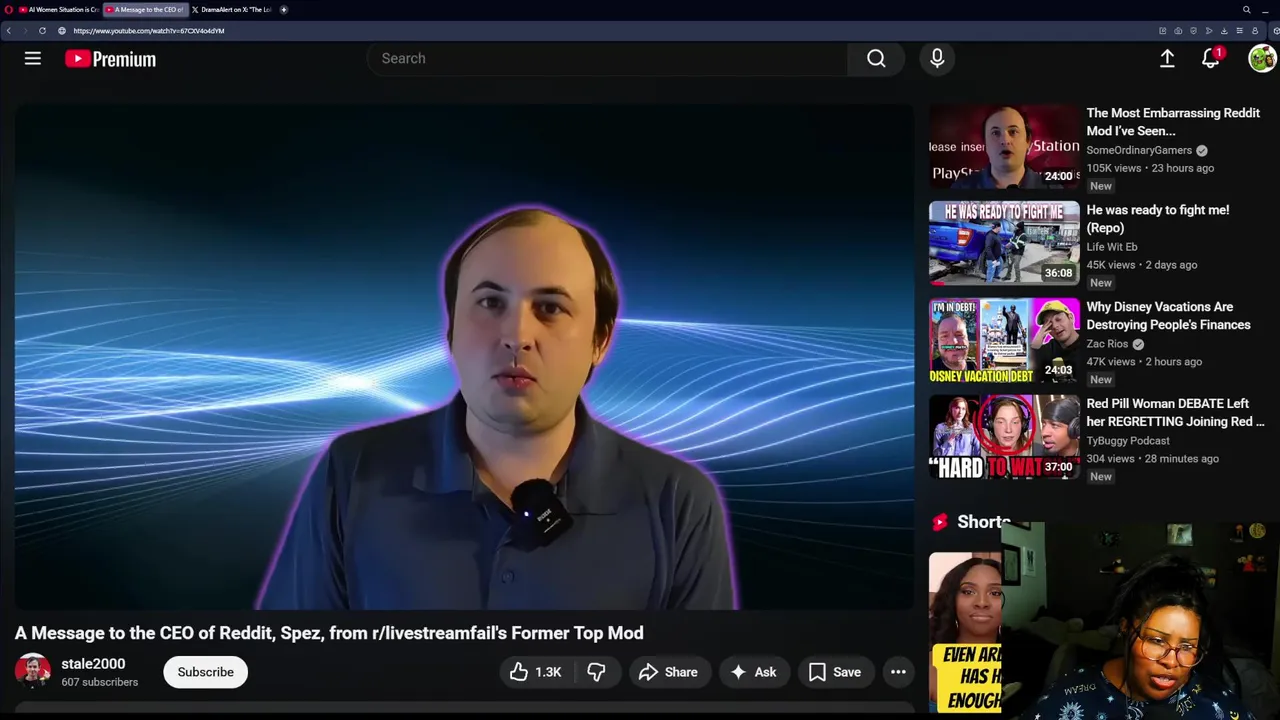Open the EVEN ARI Shorts thumbnail

(966, 632)
